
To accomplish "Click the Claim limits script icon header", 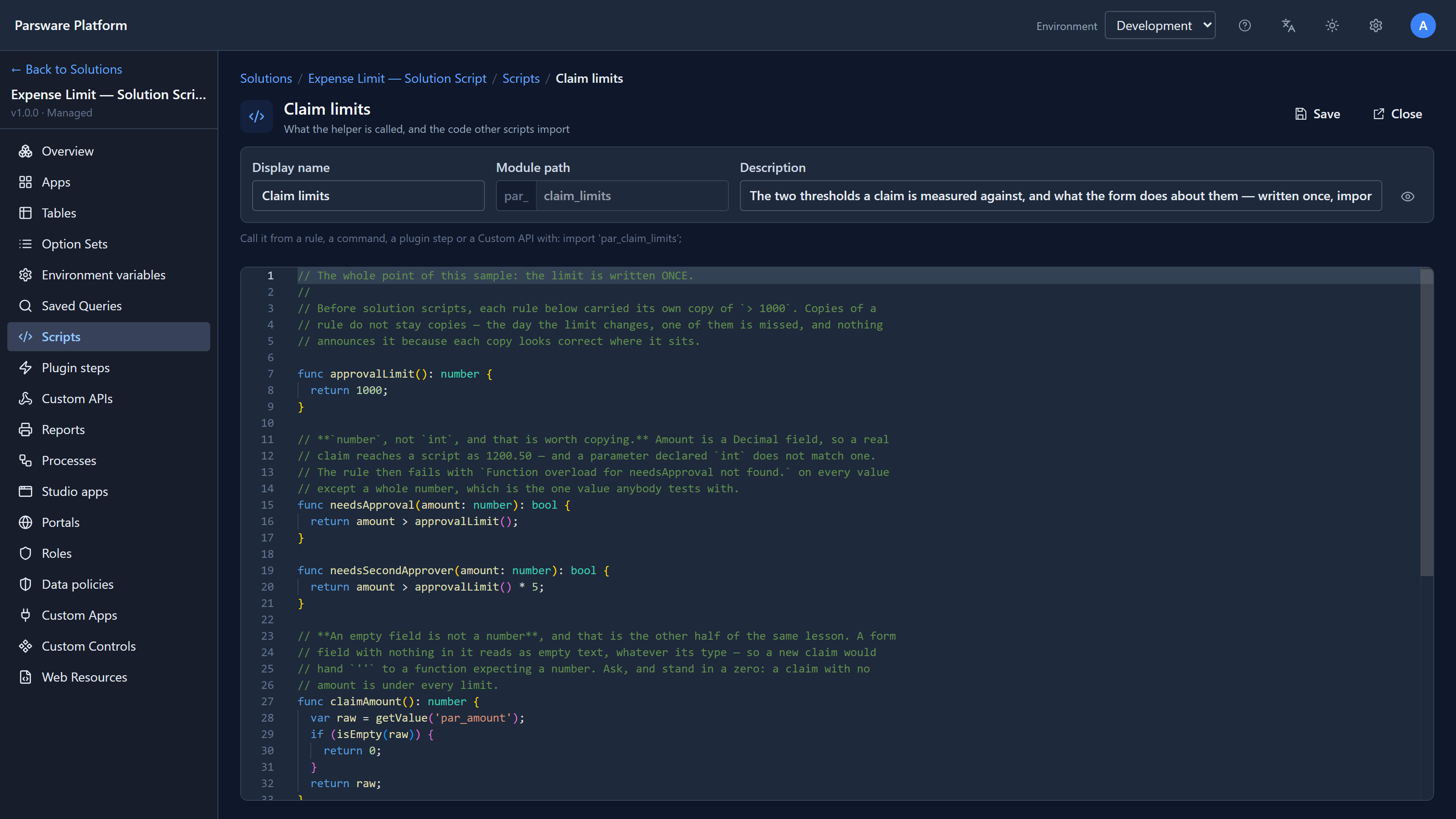I will pos(257,116).
